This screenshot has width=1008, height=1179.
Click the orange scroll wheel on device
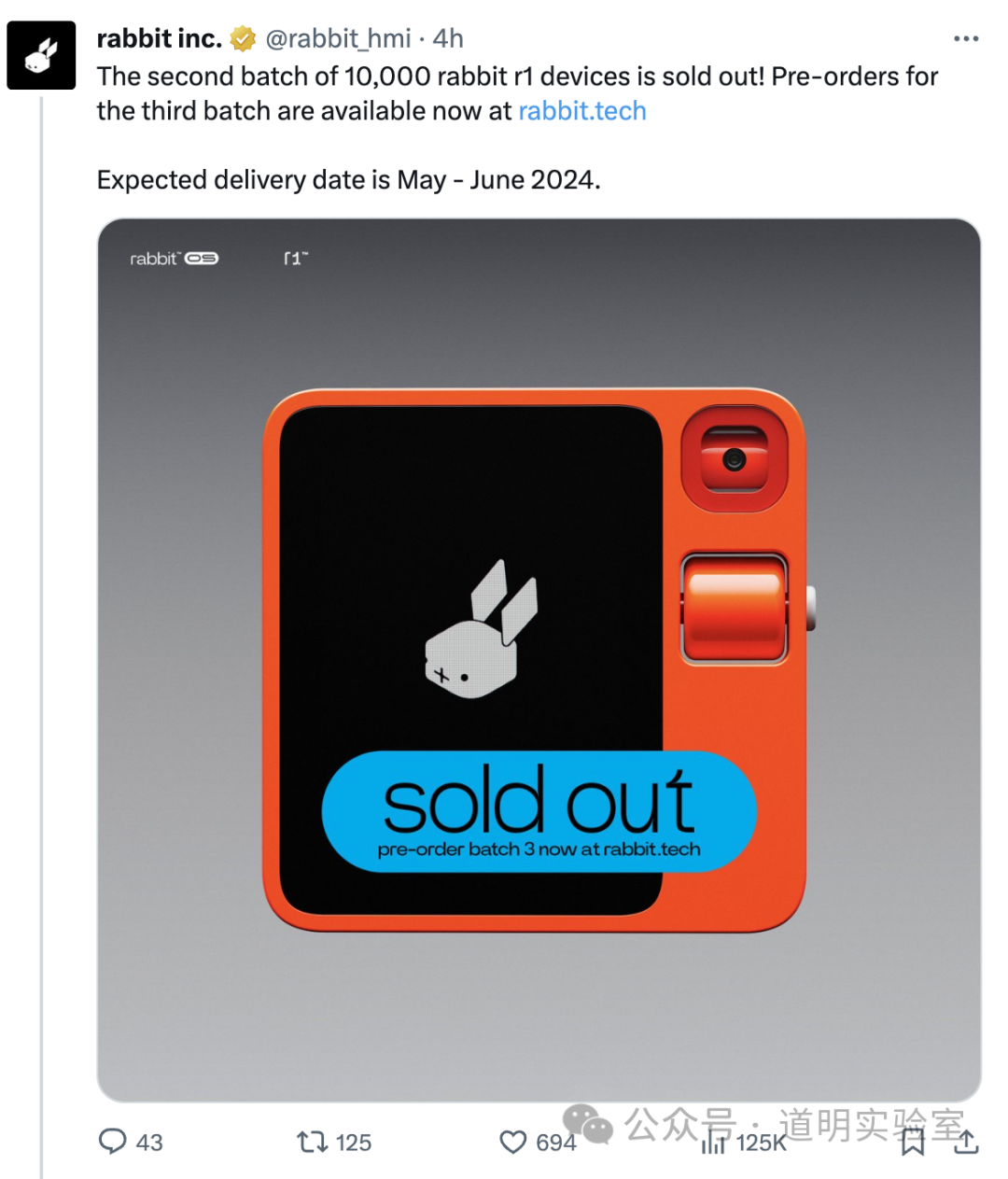(x=735, y=607)
